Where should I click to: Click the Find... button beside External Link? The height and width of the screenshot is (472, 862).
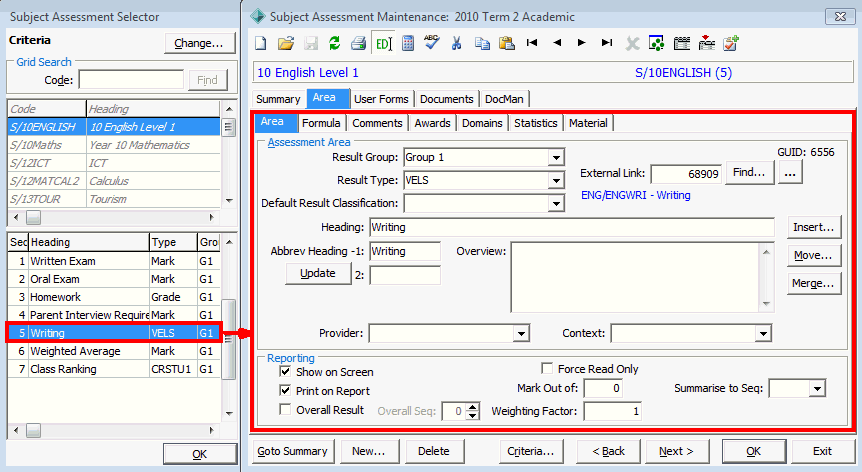tap(749, 173)
